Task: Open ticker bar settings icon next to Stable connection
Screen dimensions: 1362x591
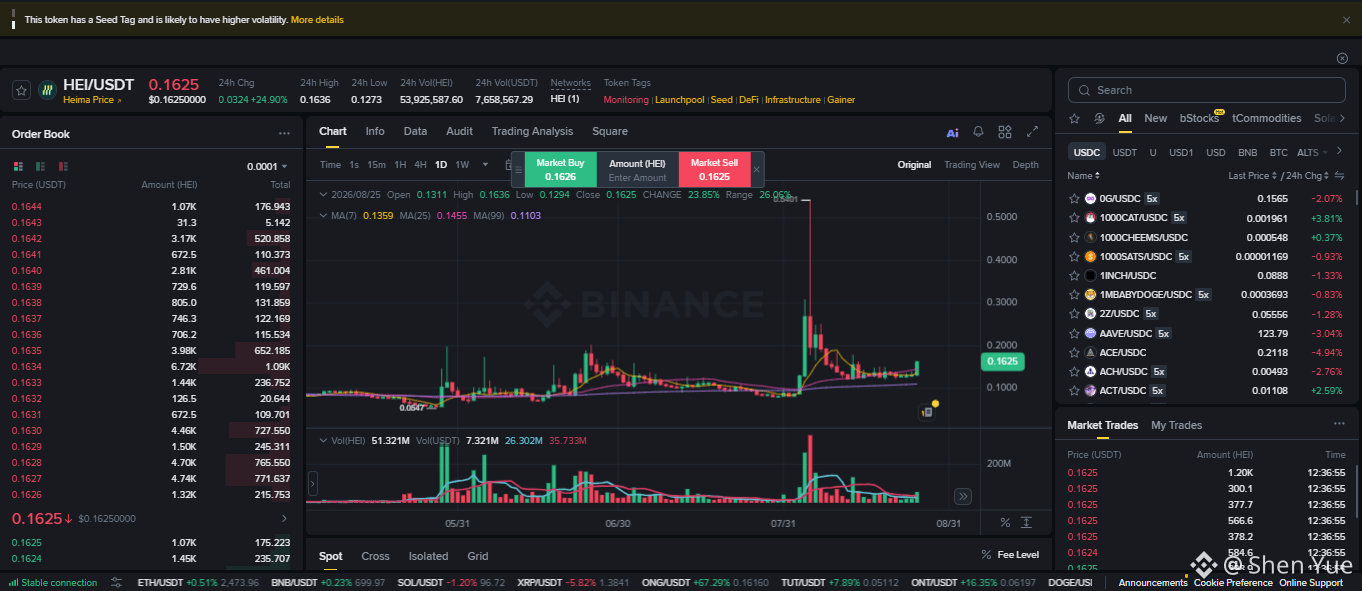Action: [116, 582]
